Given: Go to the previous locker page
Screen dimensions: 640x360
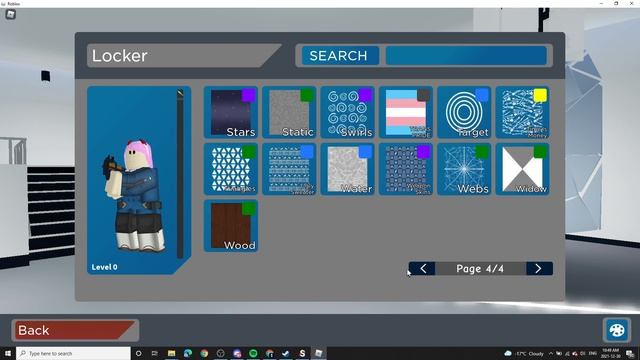Looking at the screenshot, I should 422,269.
